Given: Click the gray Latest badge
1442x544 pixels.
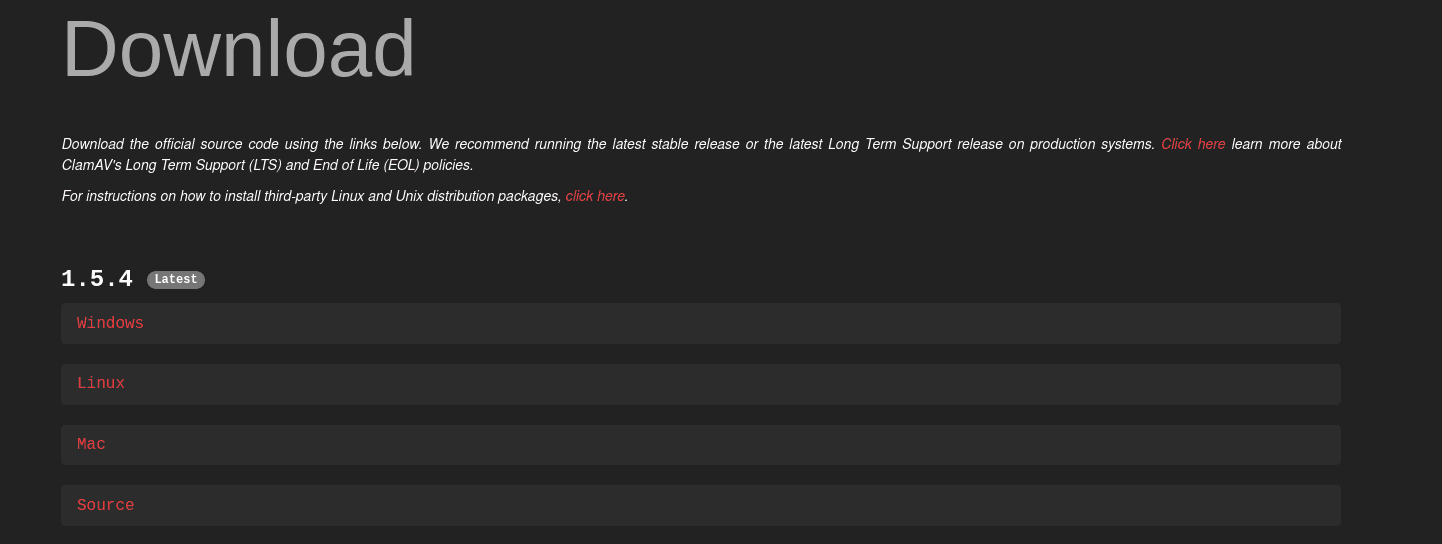Looking at the screenshot, I should pos(176,280).
